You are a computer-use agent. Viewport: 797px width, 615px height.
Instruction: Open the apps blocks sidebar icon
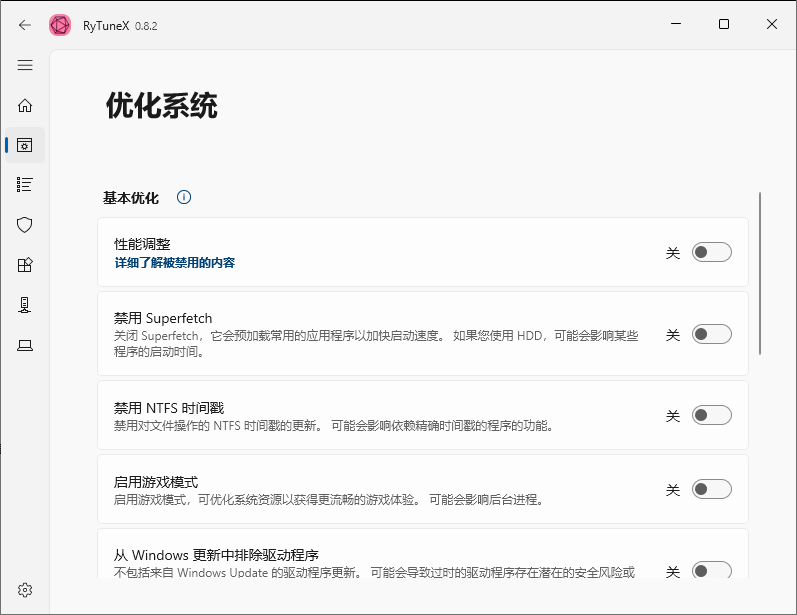[25, 265]
